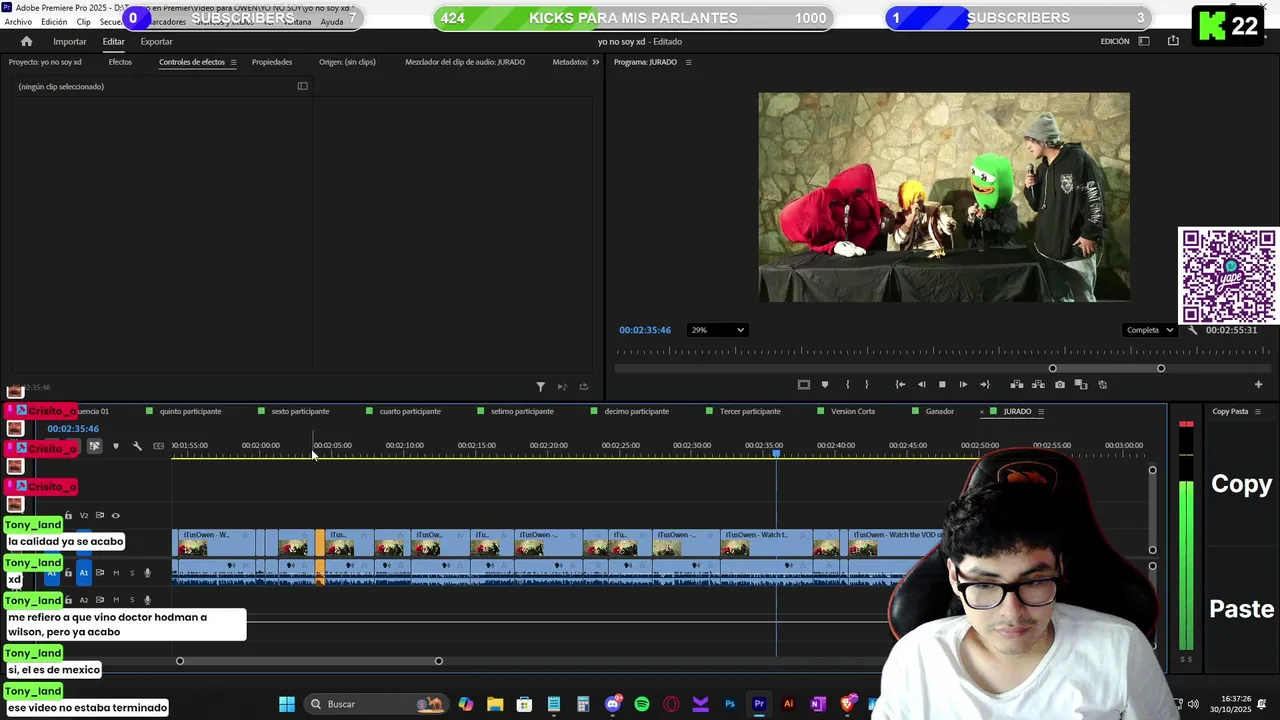Open Version Corta sequence tab
The image size is (1280, 720).
[853, 411]
